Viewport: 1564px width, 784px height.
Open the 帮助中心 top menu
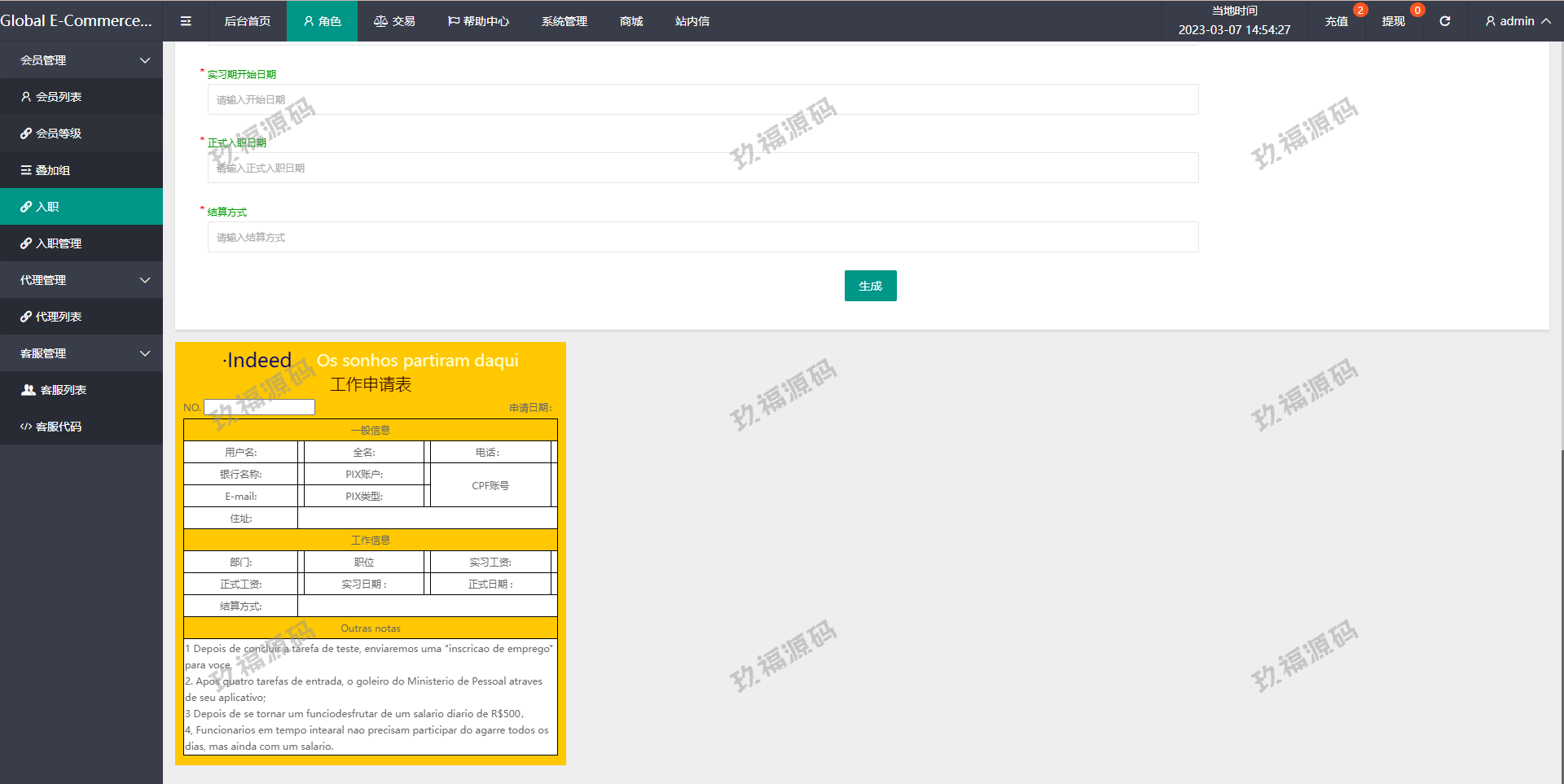[478, 21]
